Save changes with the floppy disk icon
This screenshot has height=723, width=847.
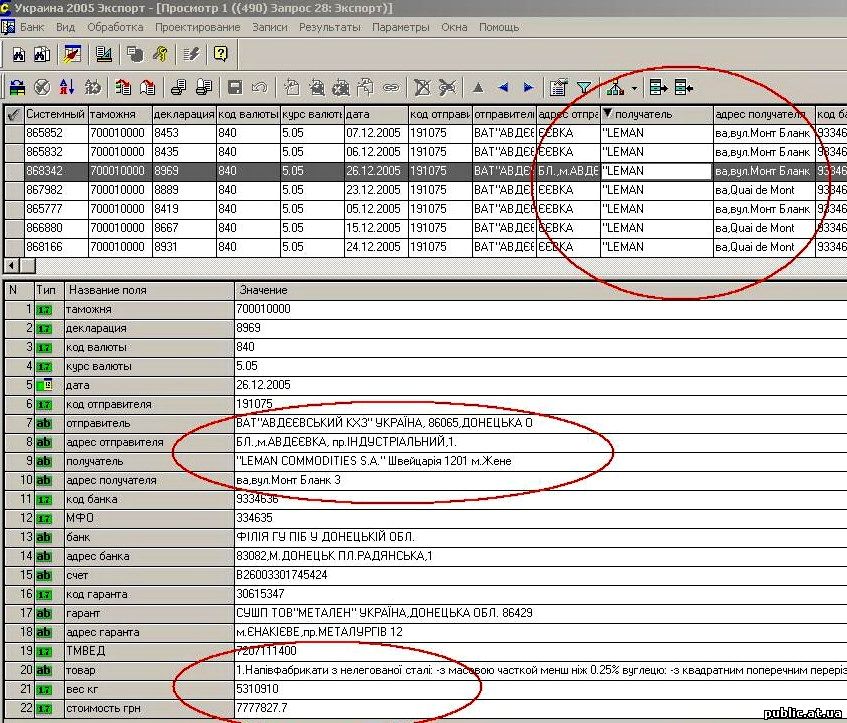[235, 87]
